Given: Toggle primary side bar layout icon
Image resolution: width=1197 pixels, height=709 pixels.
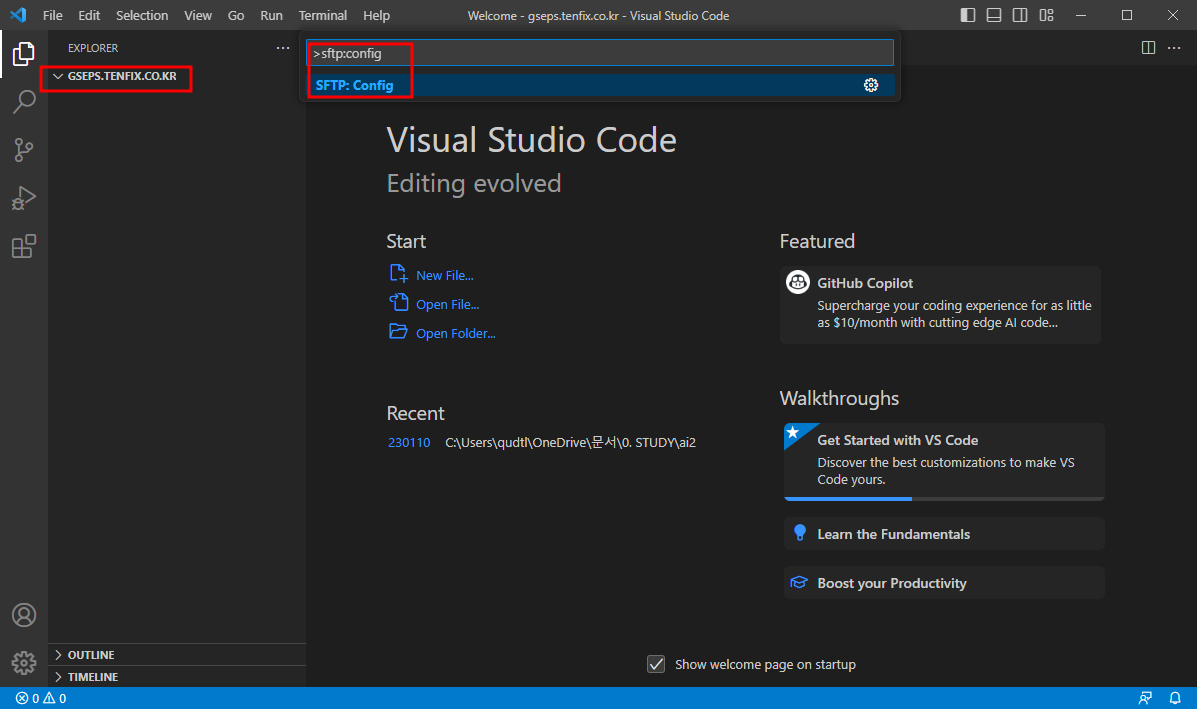Looking at the screenshot, I should point(967,15).
